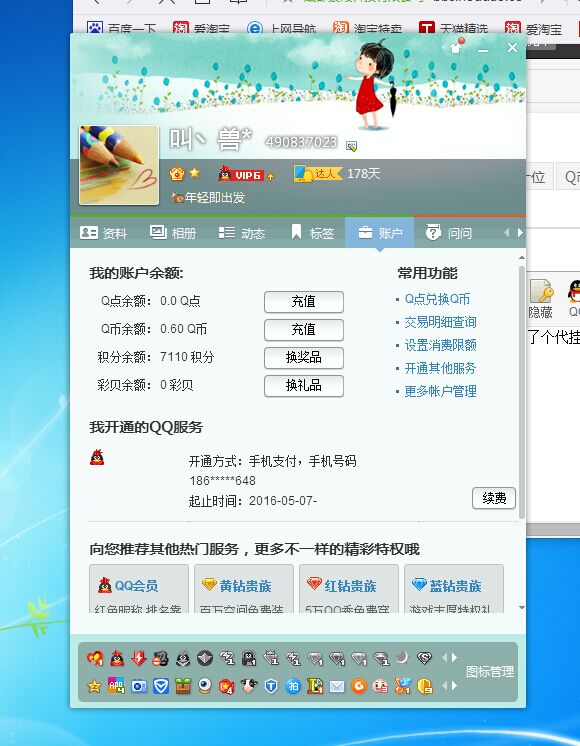
Task: Click the 隐藏 key icon in browser window
Action: click(541, 299)
